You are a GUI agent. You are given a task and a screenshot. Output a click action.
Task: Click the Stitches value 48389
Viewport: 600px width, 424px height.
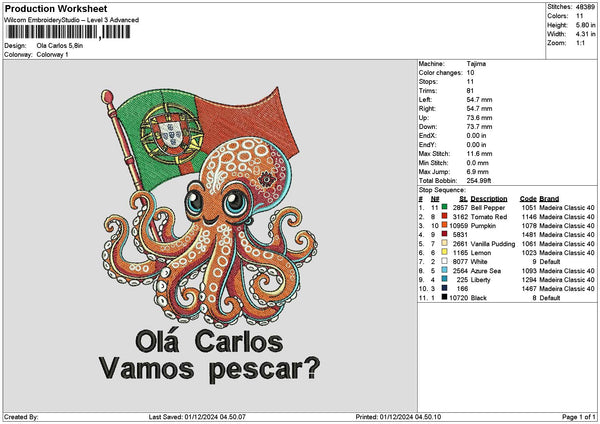tap(586, 7)
